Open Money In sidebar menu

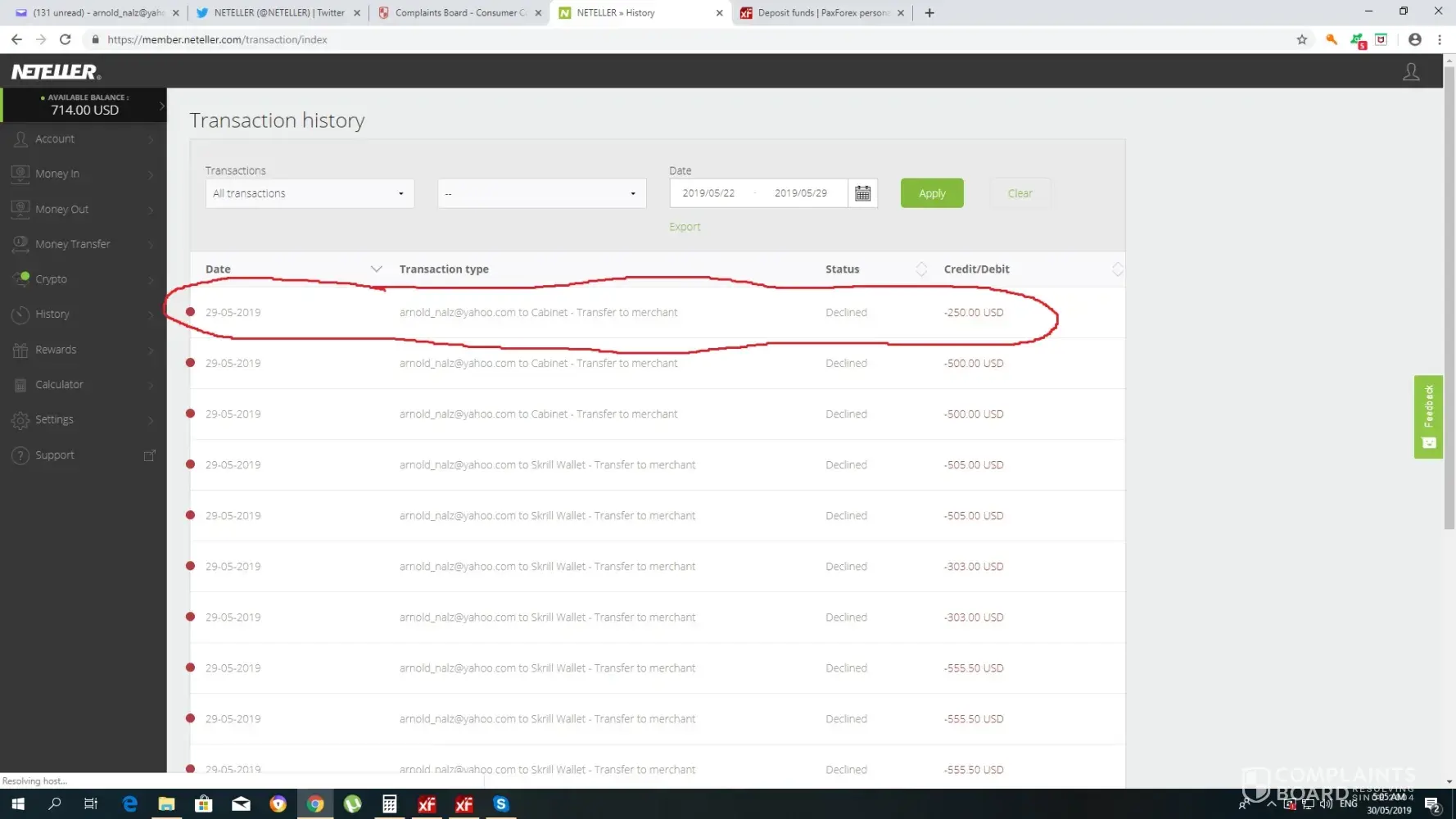(x=57, y=174)
